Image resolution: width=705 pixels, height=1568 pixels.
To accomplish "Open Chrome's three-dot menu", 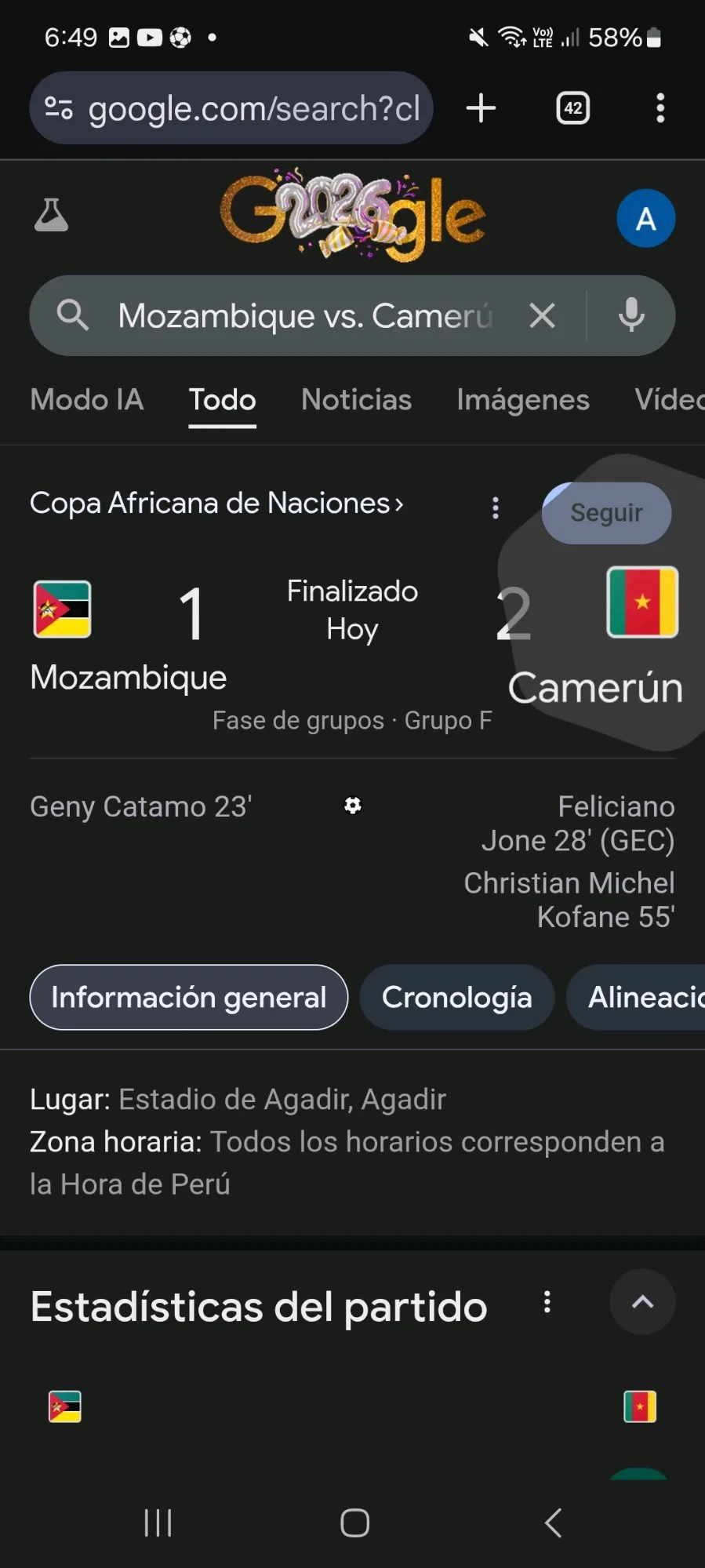I will (660, 107).
